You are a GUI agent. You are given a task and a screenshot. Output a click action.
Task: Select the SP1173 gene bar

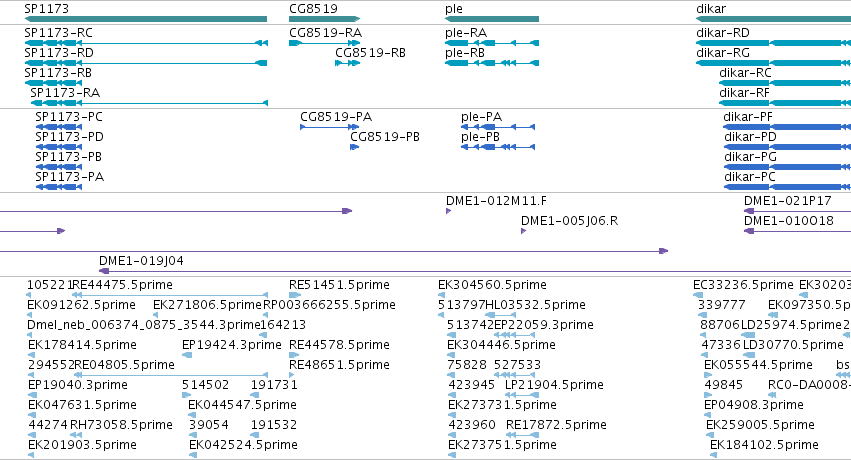pos(145,19)
